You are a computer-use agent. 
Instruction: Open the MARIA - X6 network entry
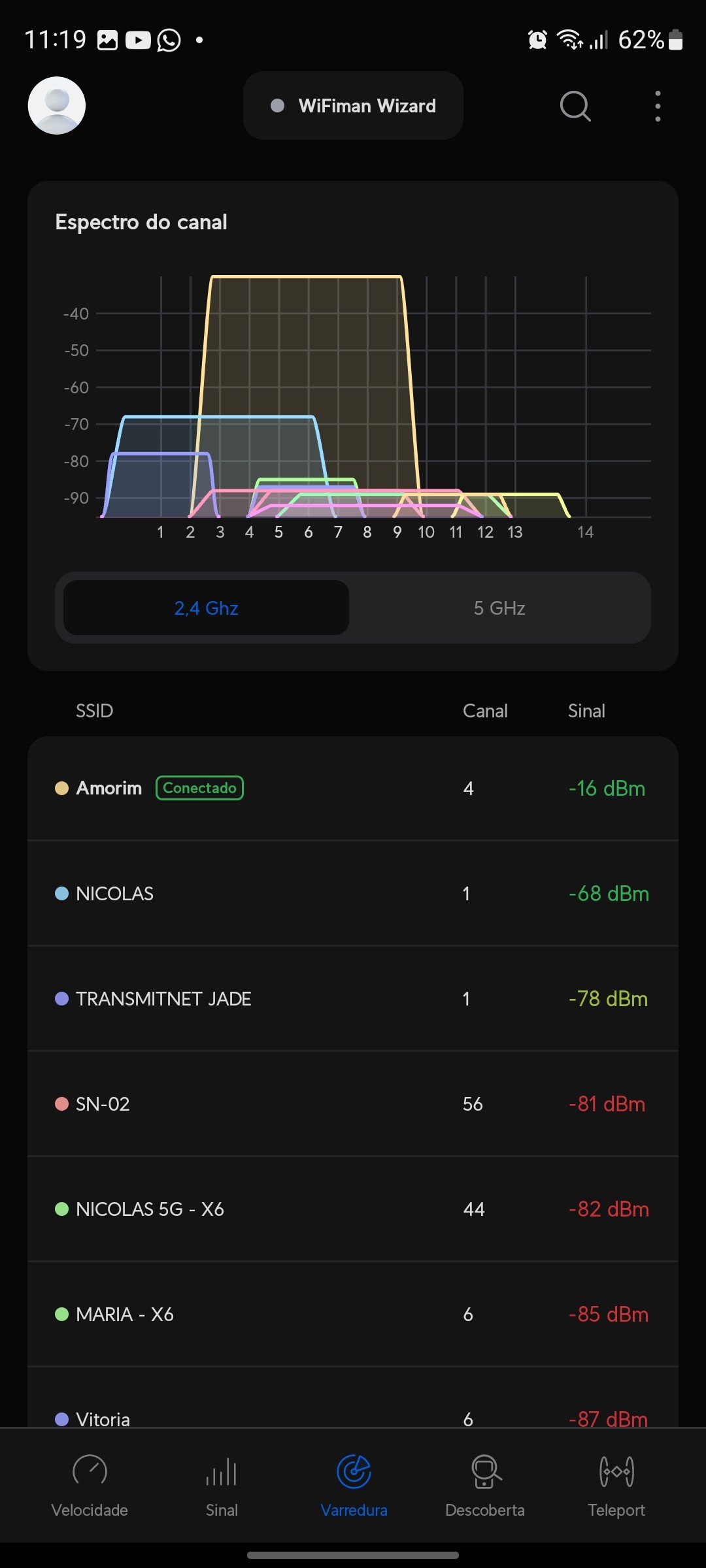(353, 1315)
